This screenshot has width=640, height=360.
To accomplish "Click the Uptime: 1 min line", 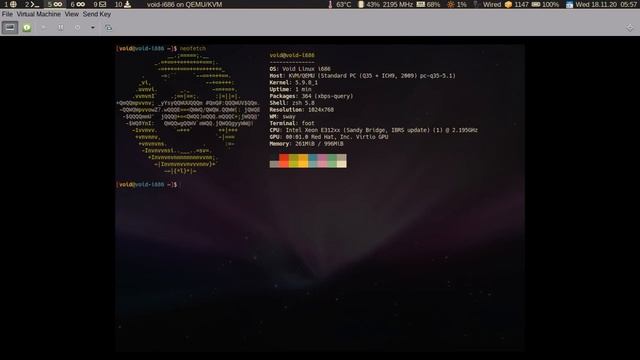I will point(290,89).
